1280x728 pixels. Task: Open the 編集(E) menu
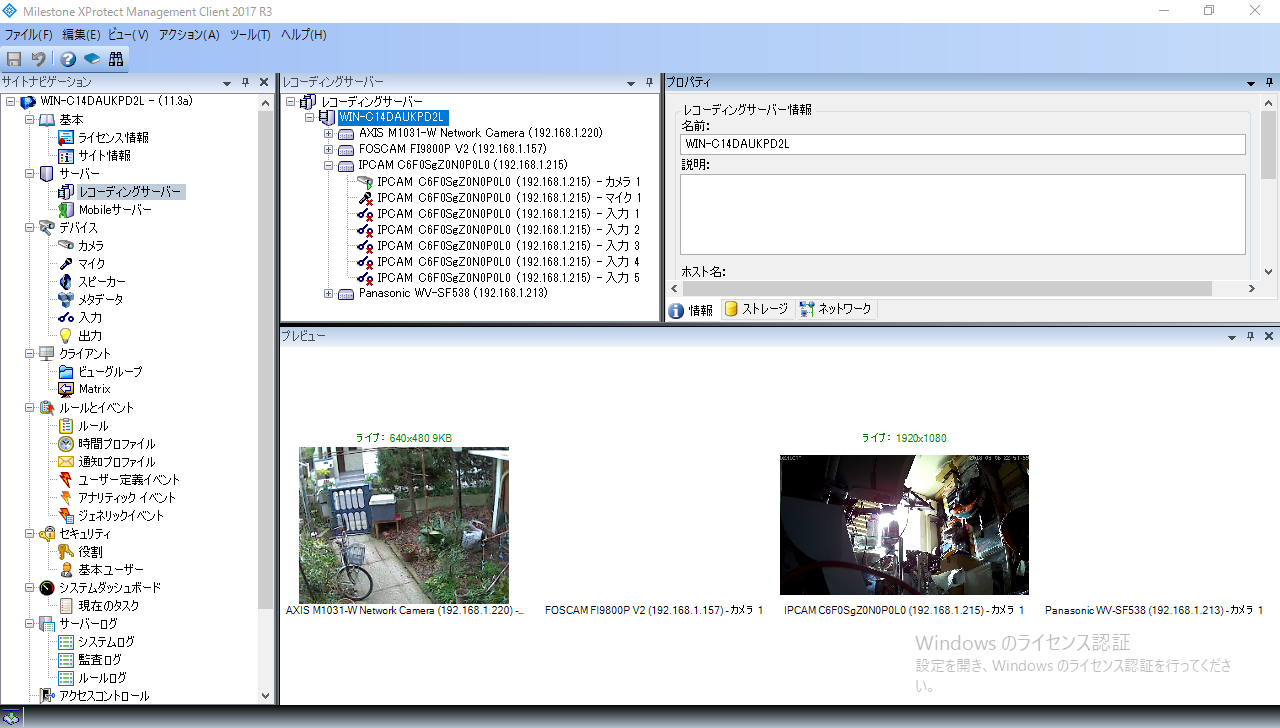click(81, 35)
